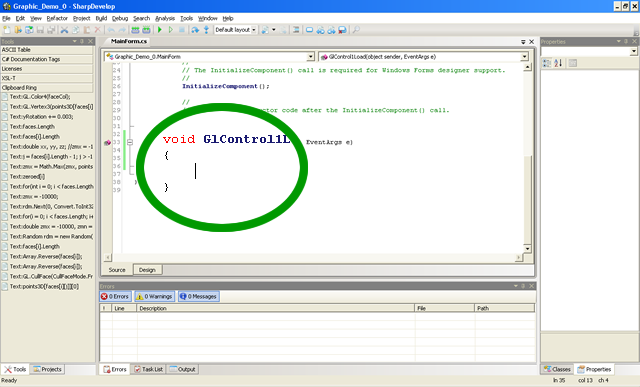Image resolution: width=640 pixels, height=387 pixels.
Task: Click the red Delete X icon
Action: coord(98,30)
